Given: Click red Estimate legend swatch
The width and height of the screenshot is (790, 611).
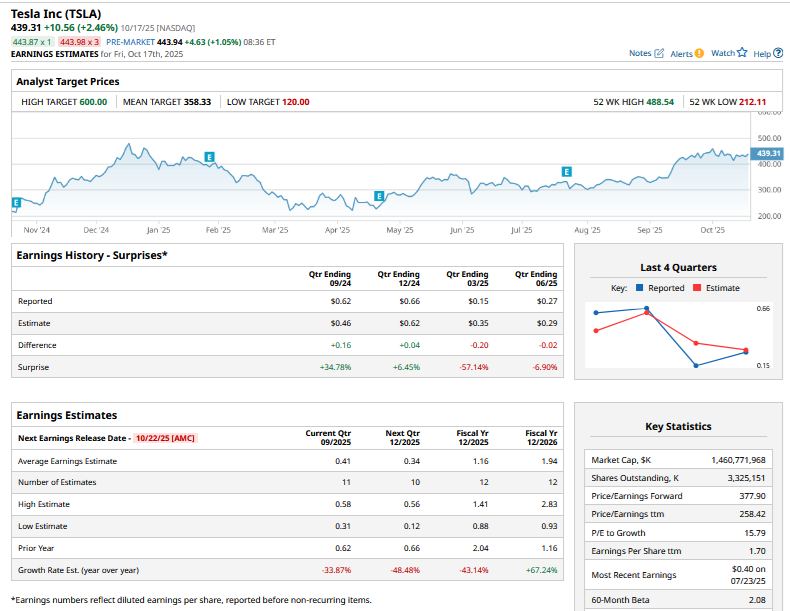Looking at the screenshot, I should point(696,288).
